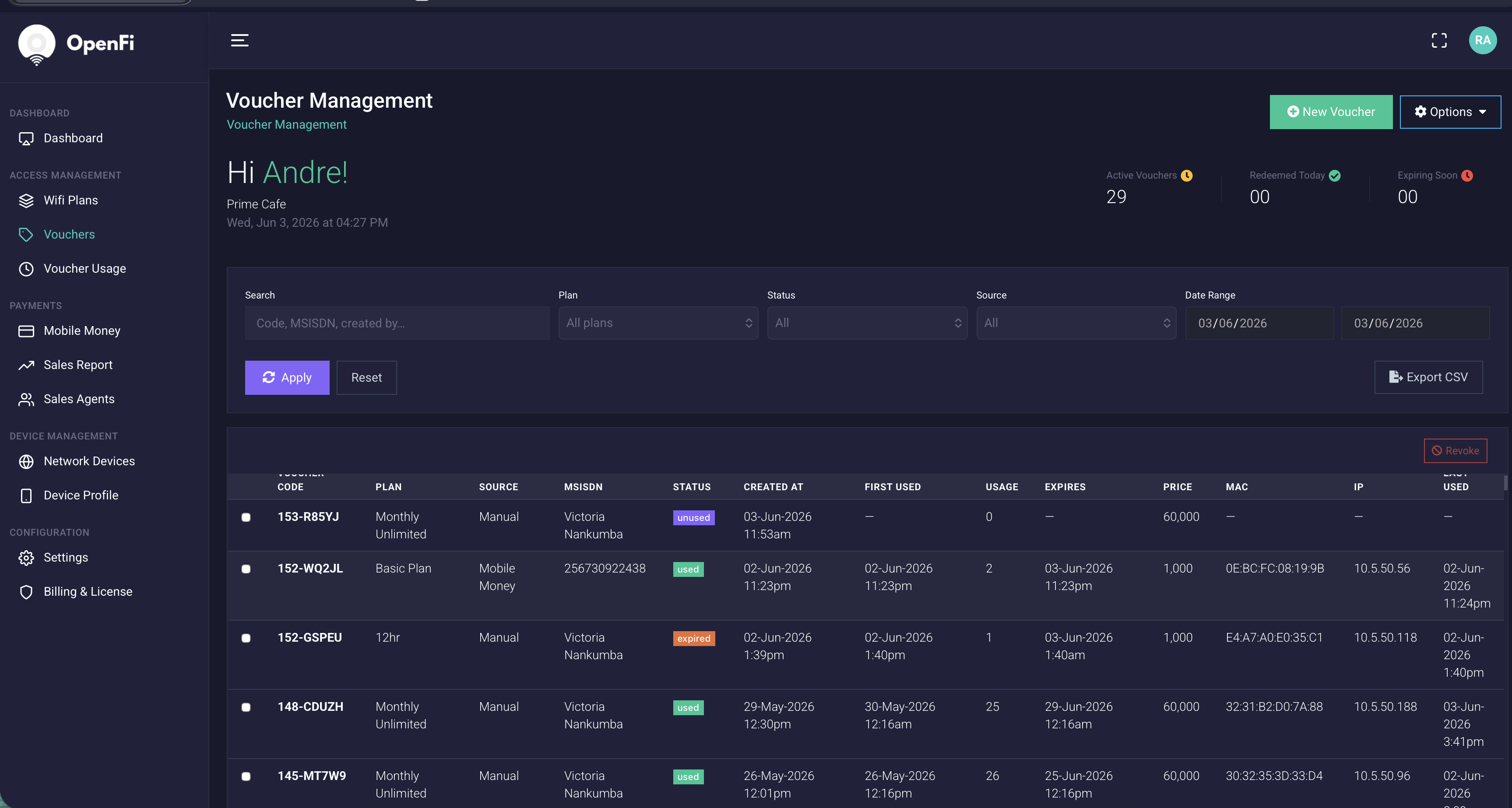Open the RA user avatar menu
Image resolution: width=1512 pixels, height=808 pixels.
coord(1482,41)
